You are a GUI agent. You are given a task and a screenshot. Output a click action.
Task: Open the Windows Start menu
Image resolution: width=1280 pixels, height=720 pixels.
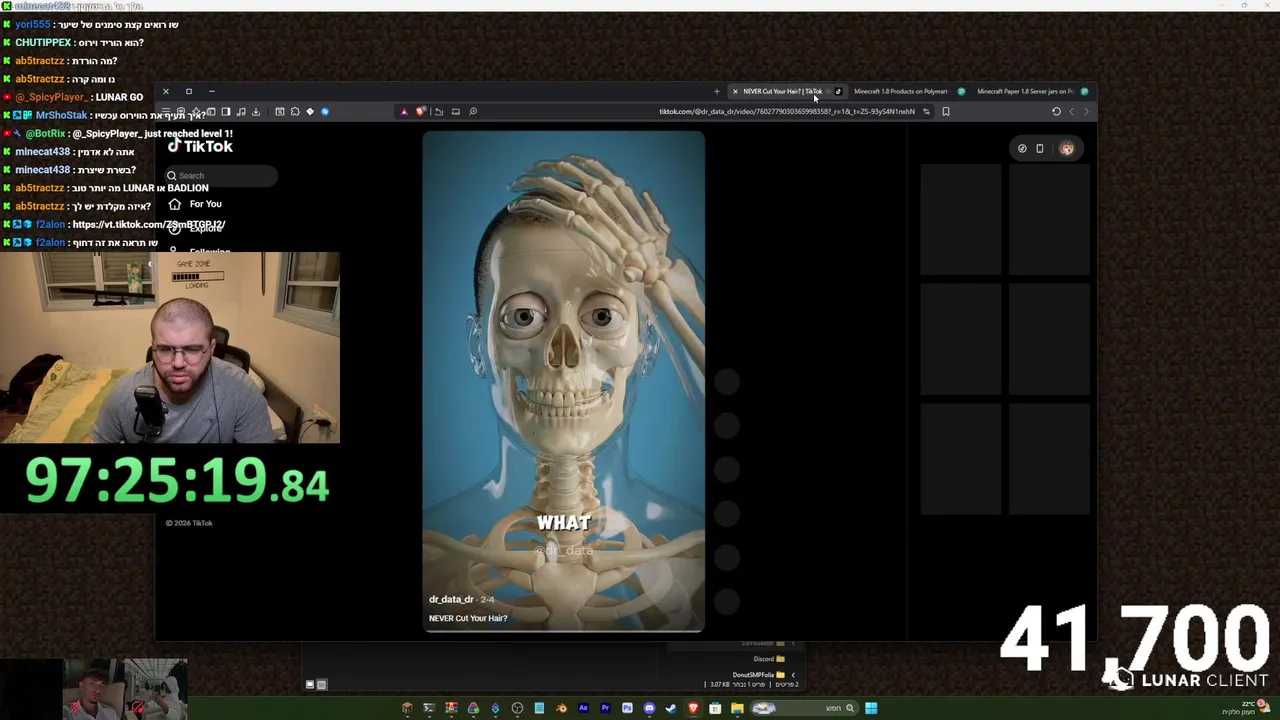point(871,708)
